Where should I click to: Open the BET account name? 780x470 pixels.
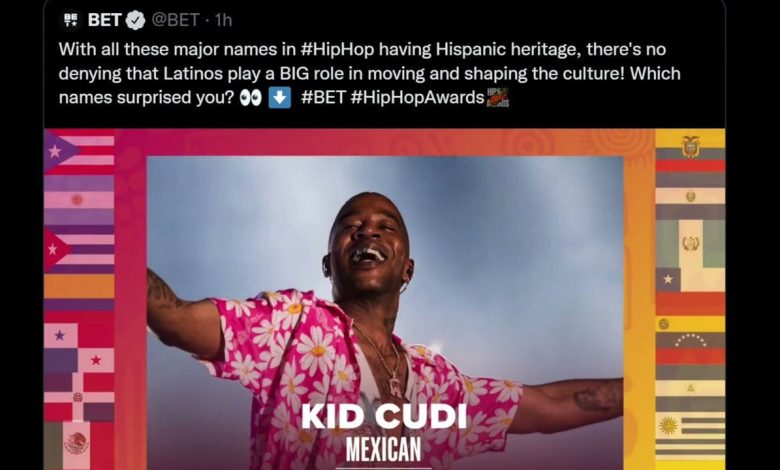pos(104,20)
